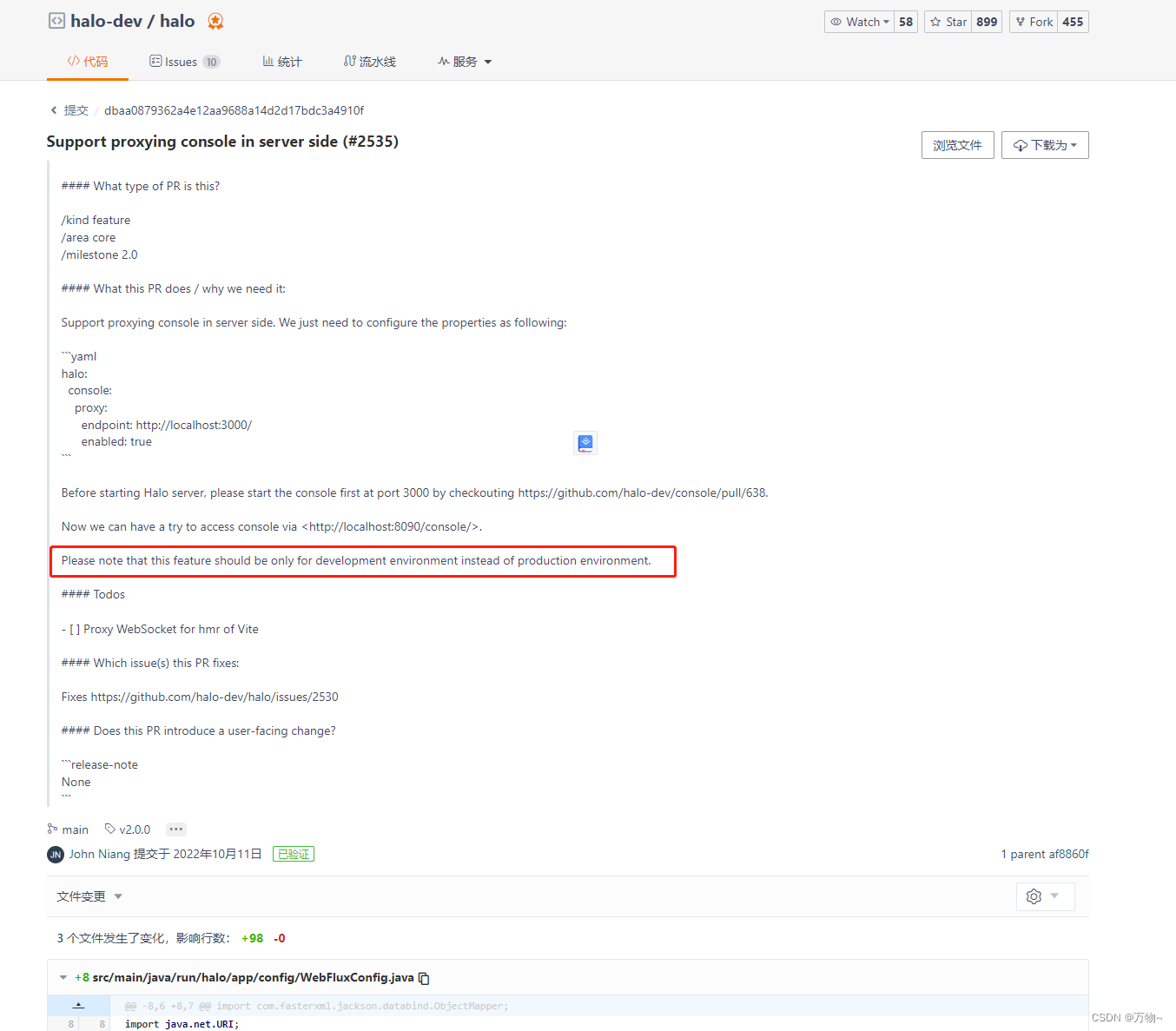Expand more diff context with the arrow icon

click(x=78, y=1005)
